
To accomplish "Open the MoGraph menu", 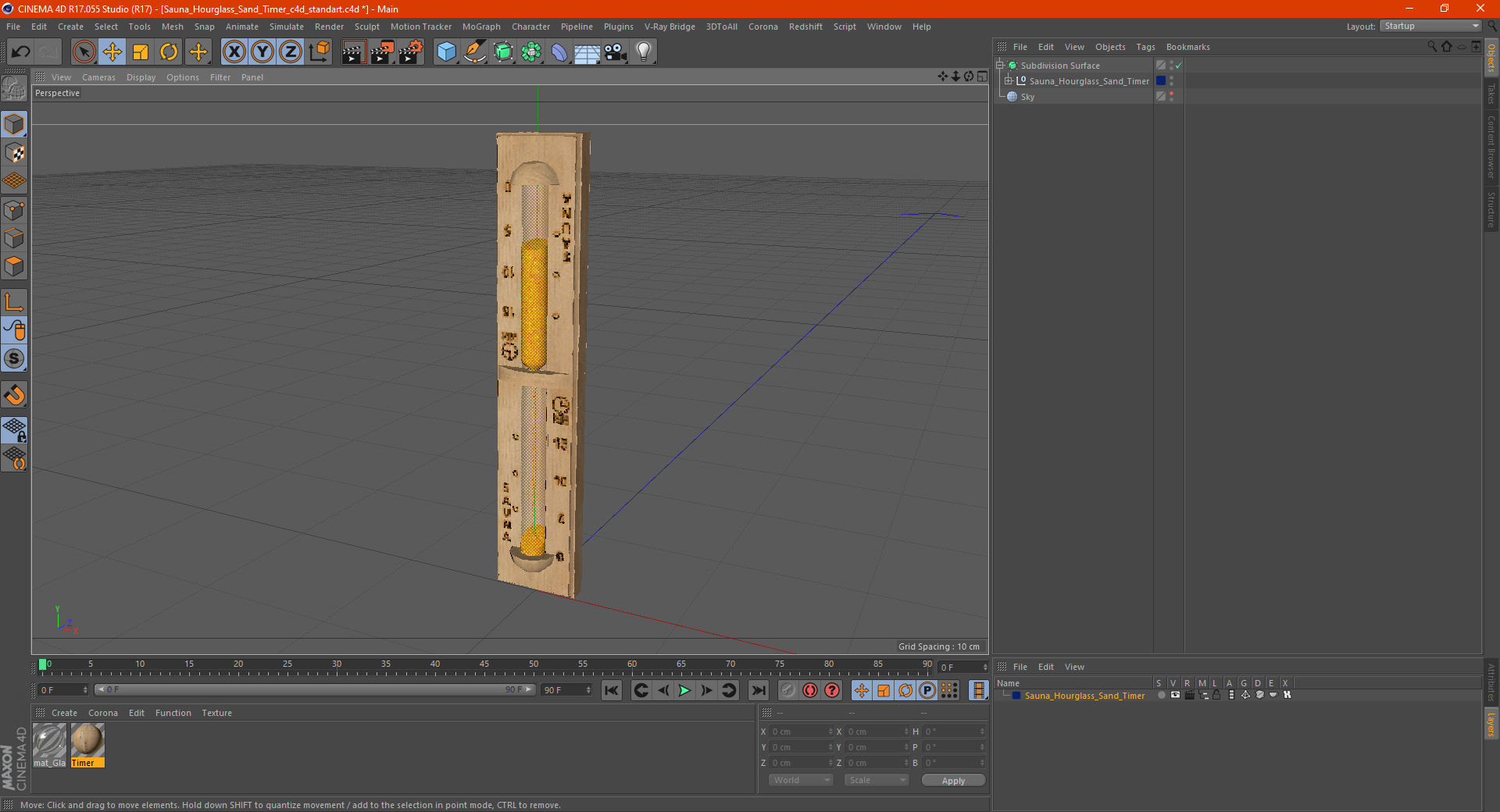I will [x=481, y=27].
